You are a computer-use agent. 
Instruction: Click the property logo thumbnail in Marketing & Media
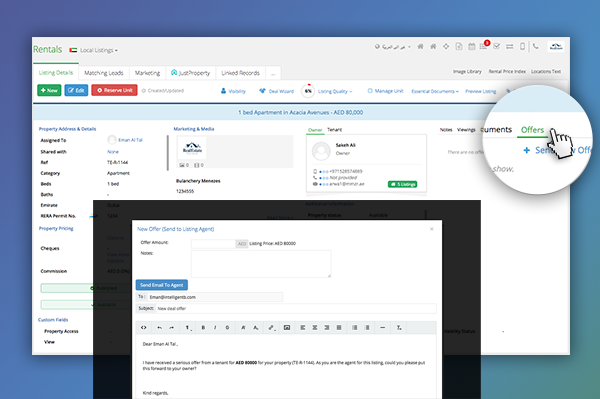[x=192, y=147]
